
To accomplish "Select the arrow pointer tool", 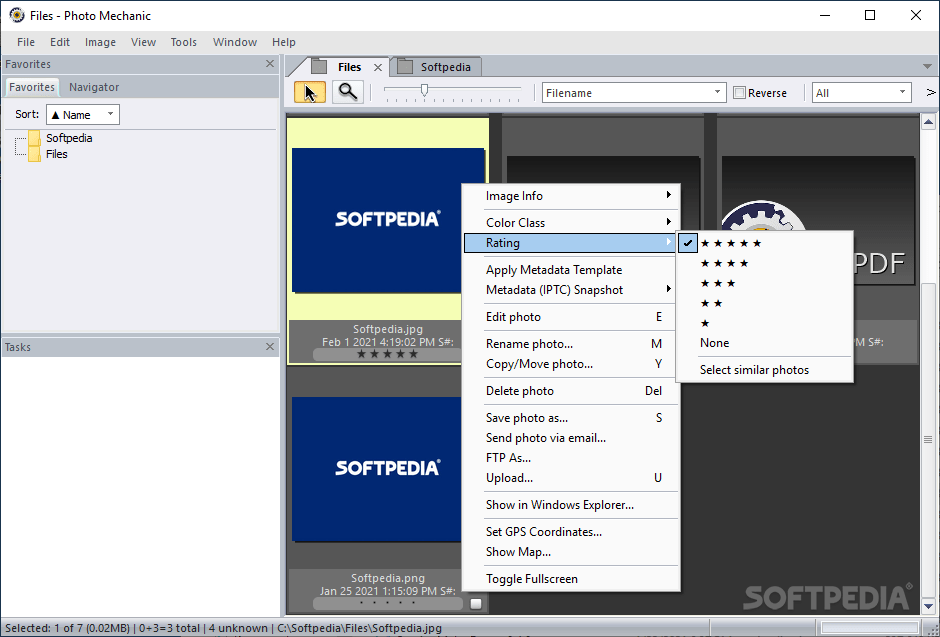I will (x=310, y=92).
